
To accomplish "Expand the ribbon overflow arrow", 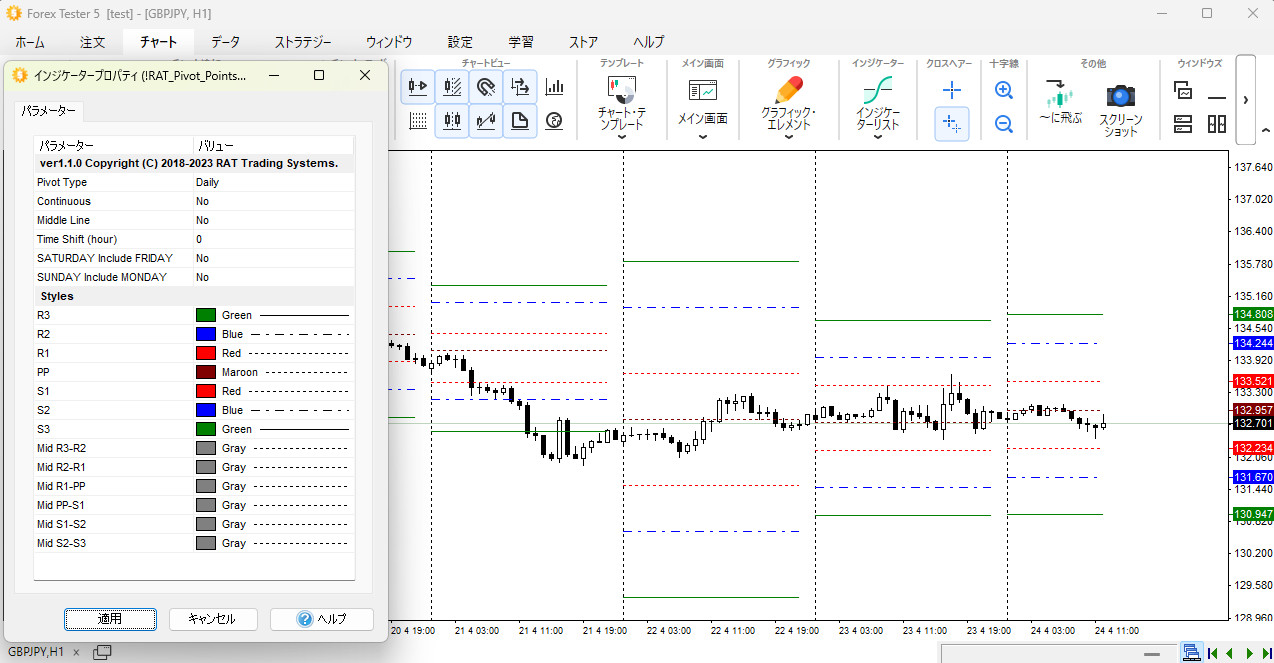I will pos(1245,100).
